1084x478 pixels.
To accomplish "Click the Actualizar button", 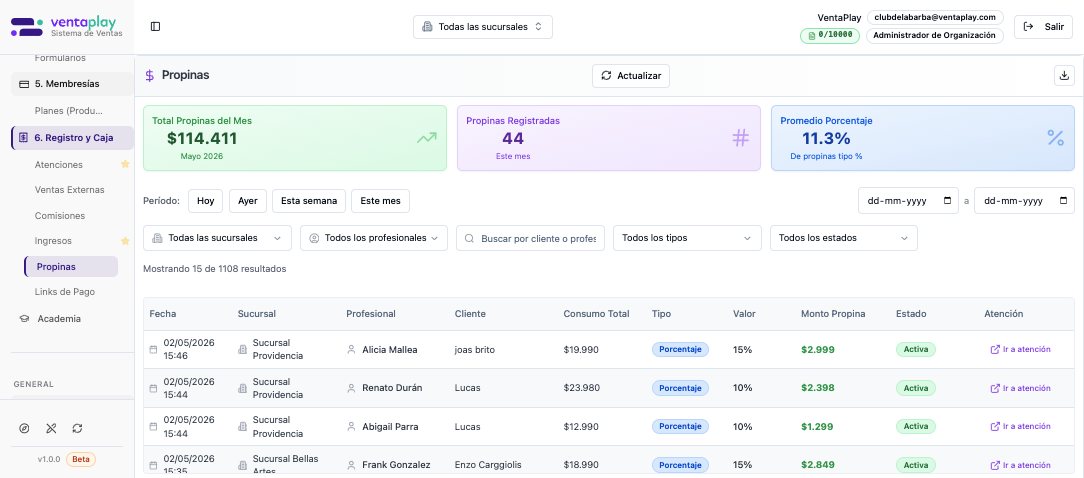I will (630, 75).
